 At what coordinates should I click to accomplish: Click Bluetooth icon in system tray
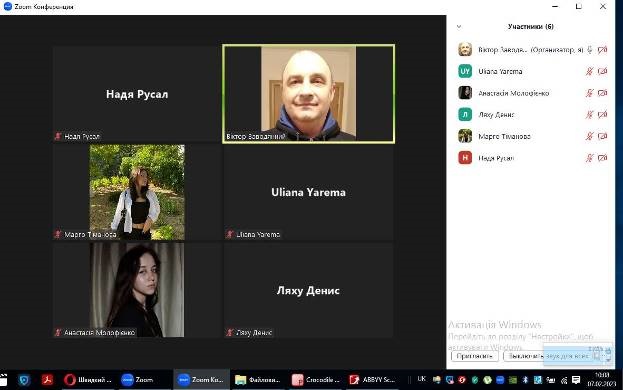click(x=525, y=380)
